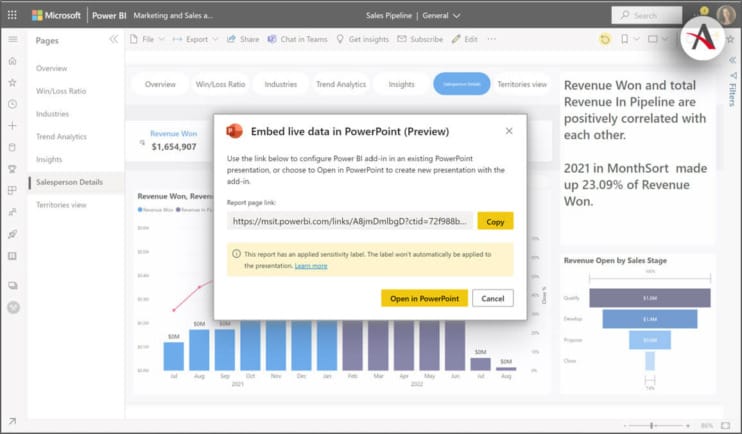The width and height of the screenshot is (742, 434).
Task: Collapse the Pages pane double chevron
Action: [x=114, y=39]
